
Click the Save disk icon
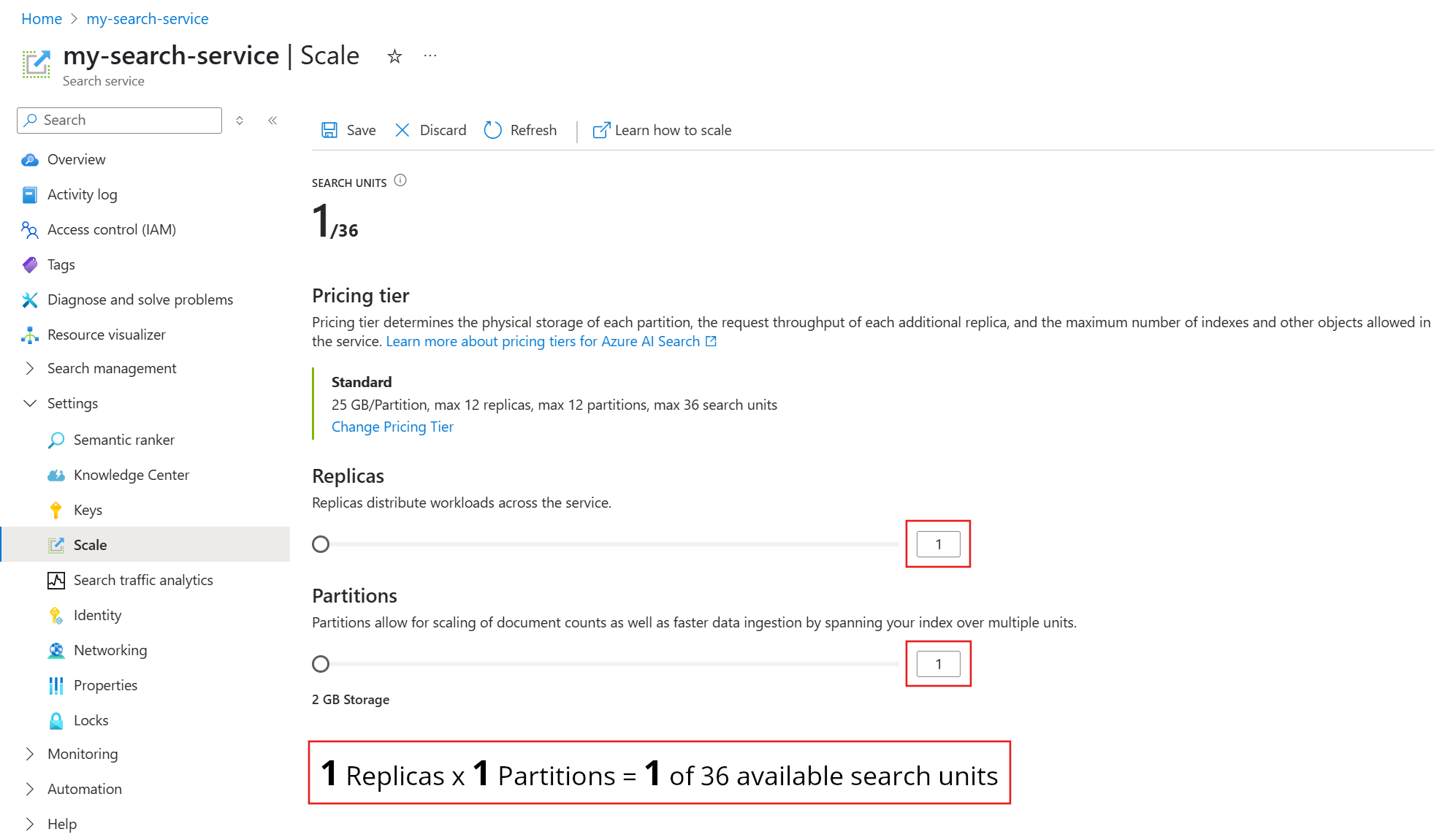click(329, 130)
